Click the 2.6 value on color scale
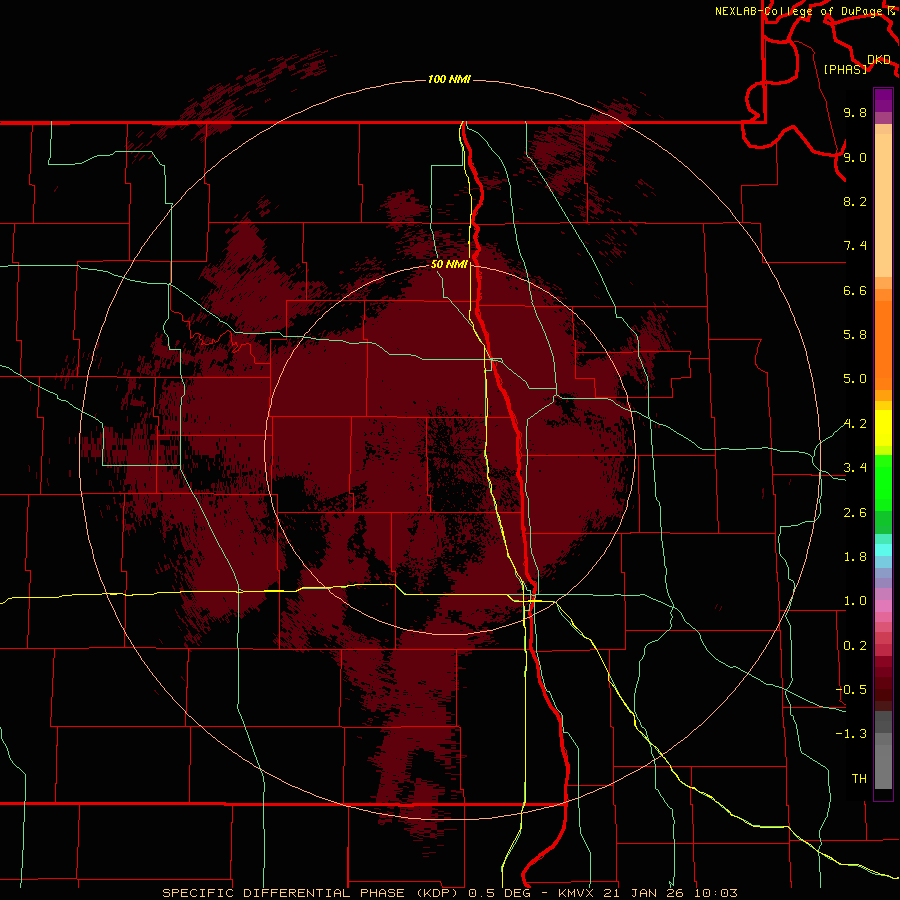The height and width of the screenshot is (900, 900). pyautogui.click(x=855, y=513)
